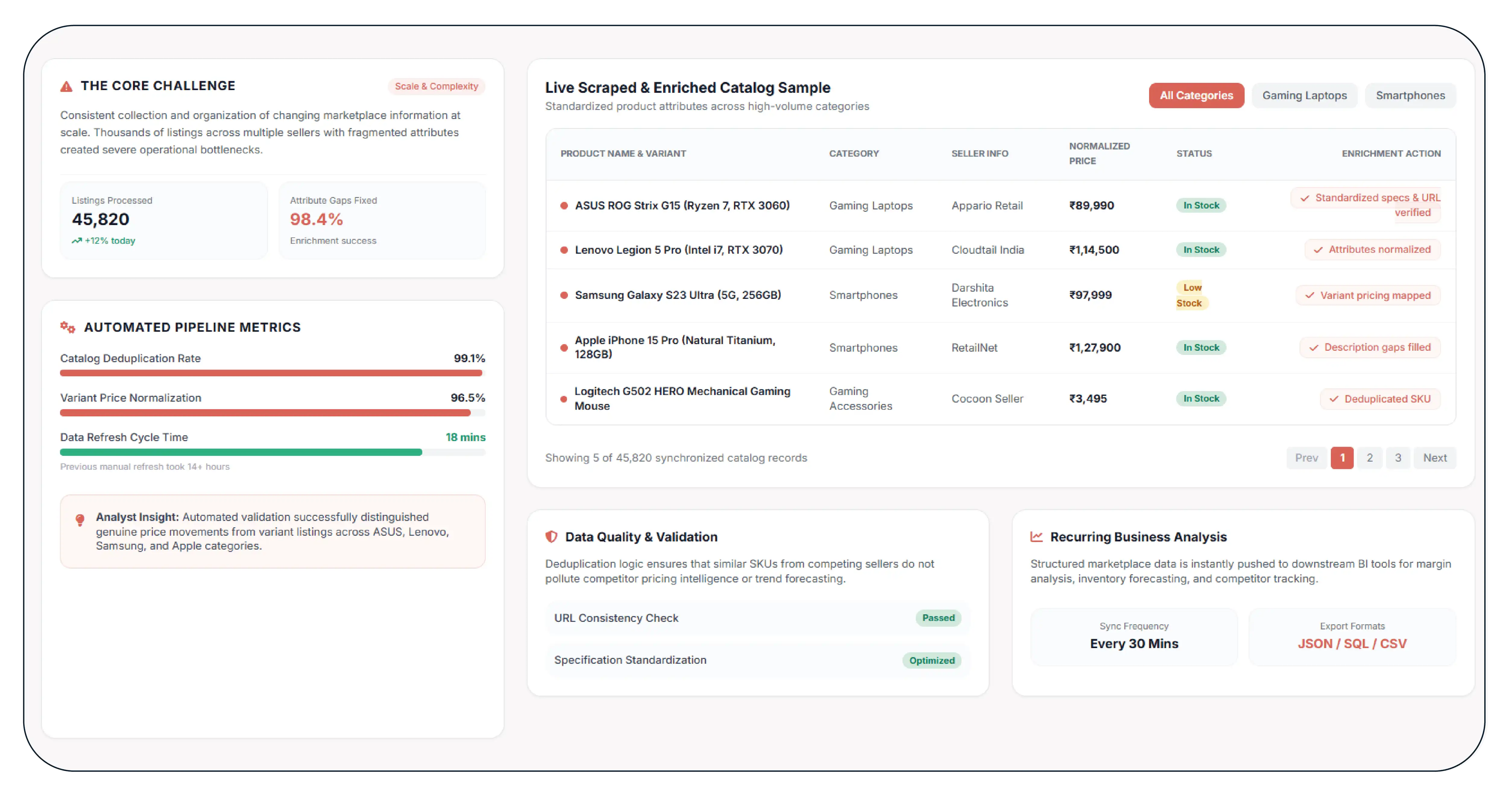The width and height of the screenshot is (1512, 796).
Task: Click the red dot before Lenovo Legion 5 Pro
Action: click(563, 250)
